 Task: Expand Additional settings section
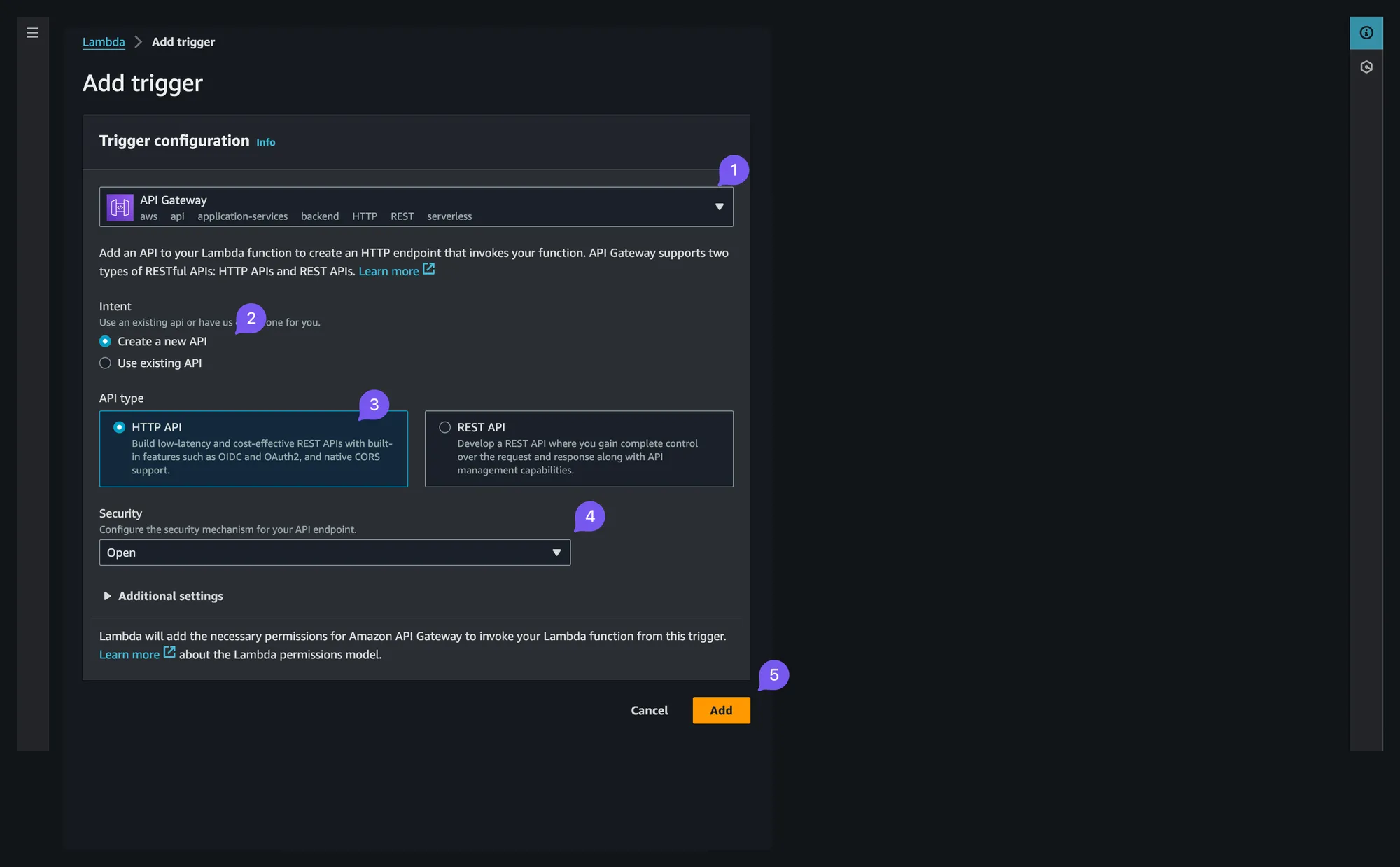(164, 596)
